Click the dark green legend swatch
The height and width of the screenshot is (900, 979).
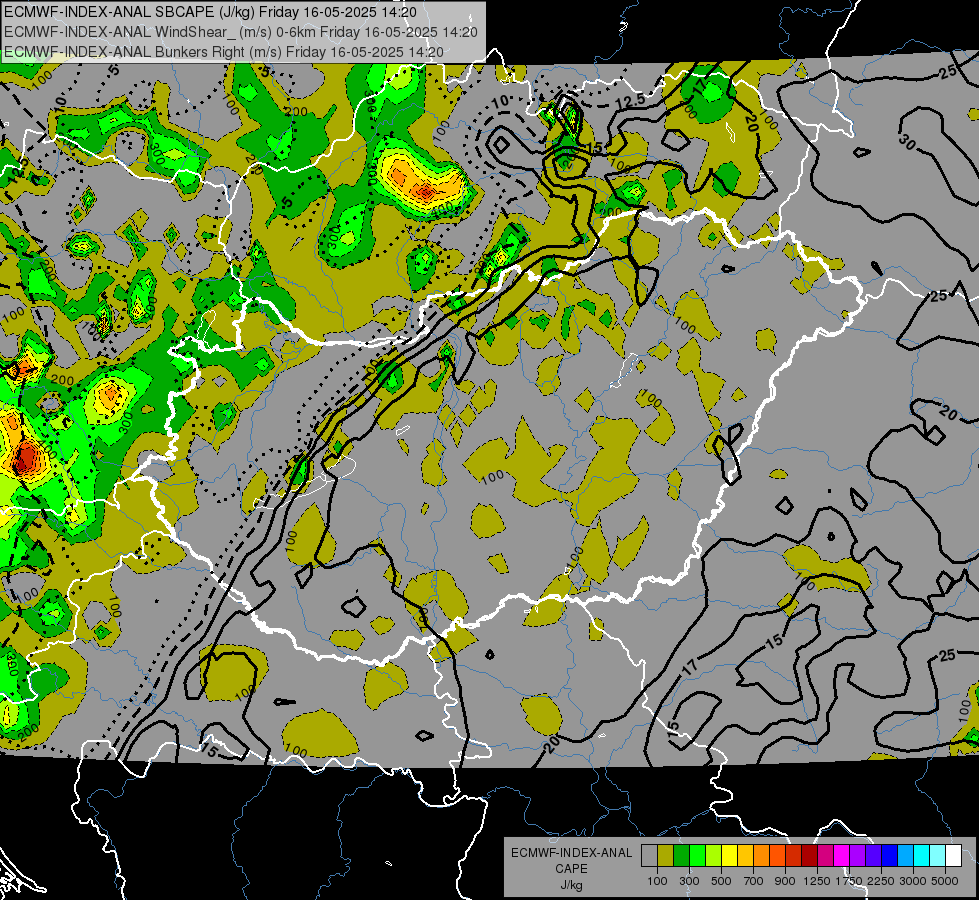point(681,855)
